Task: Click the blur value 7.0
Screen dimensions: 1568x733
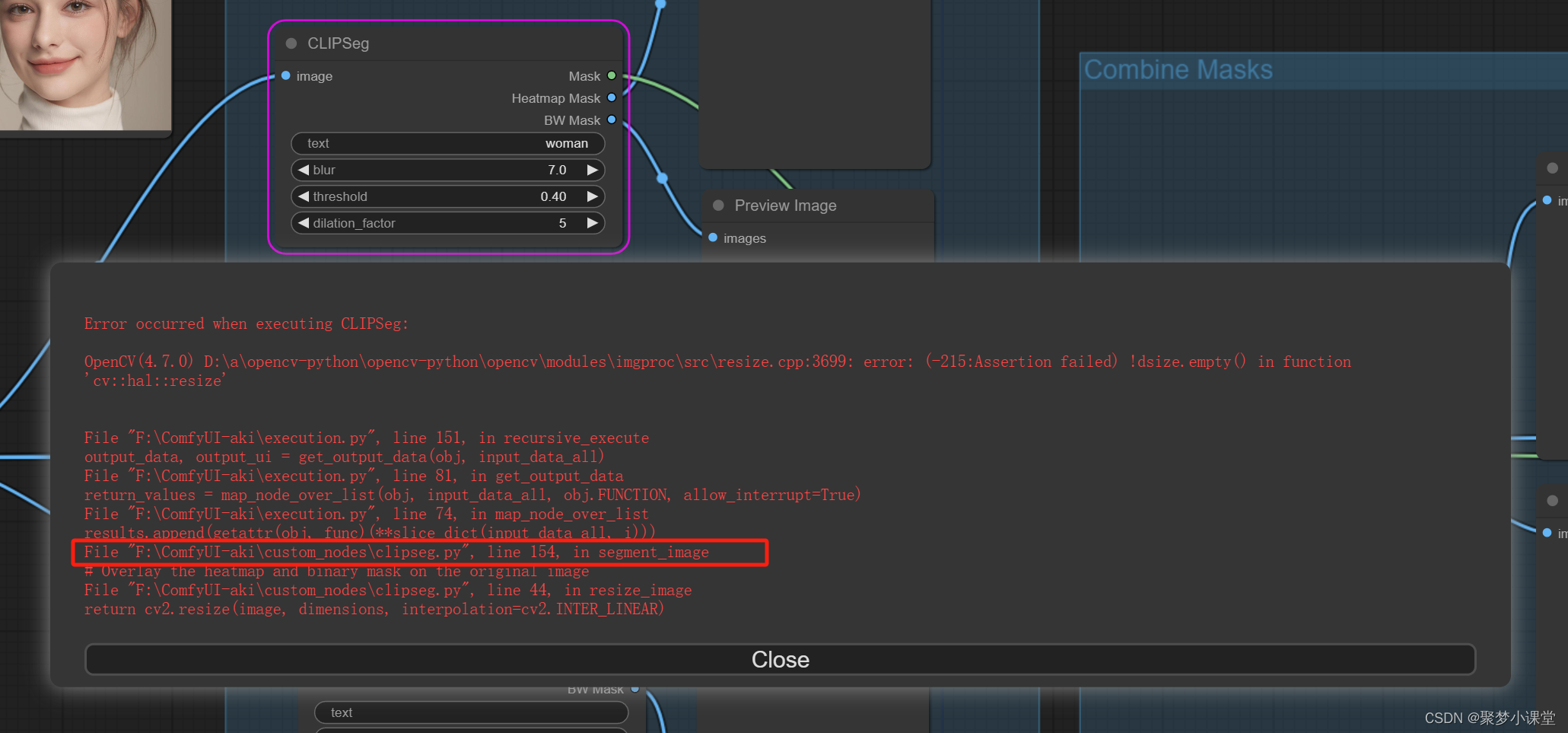Action: coord(557,170)
